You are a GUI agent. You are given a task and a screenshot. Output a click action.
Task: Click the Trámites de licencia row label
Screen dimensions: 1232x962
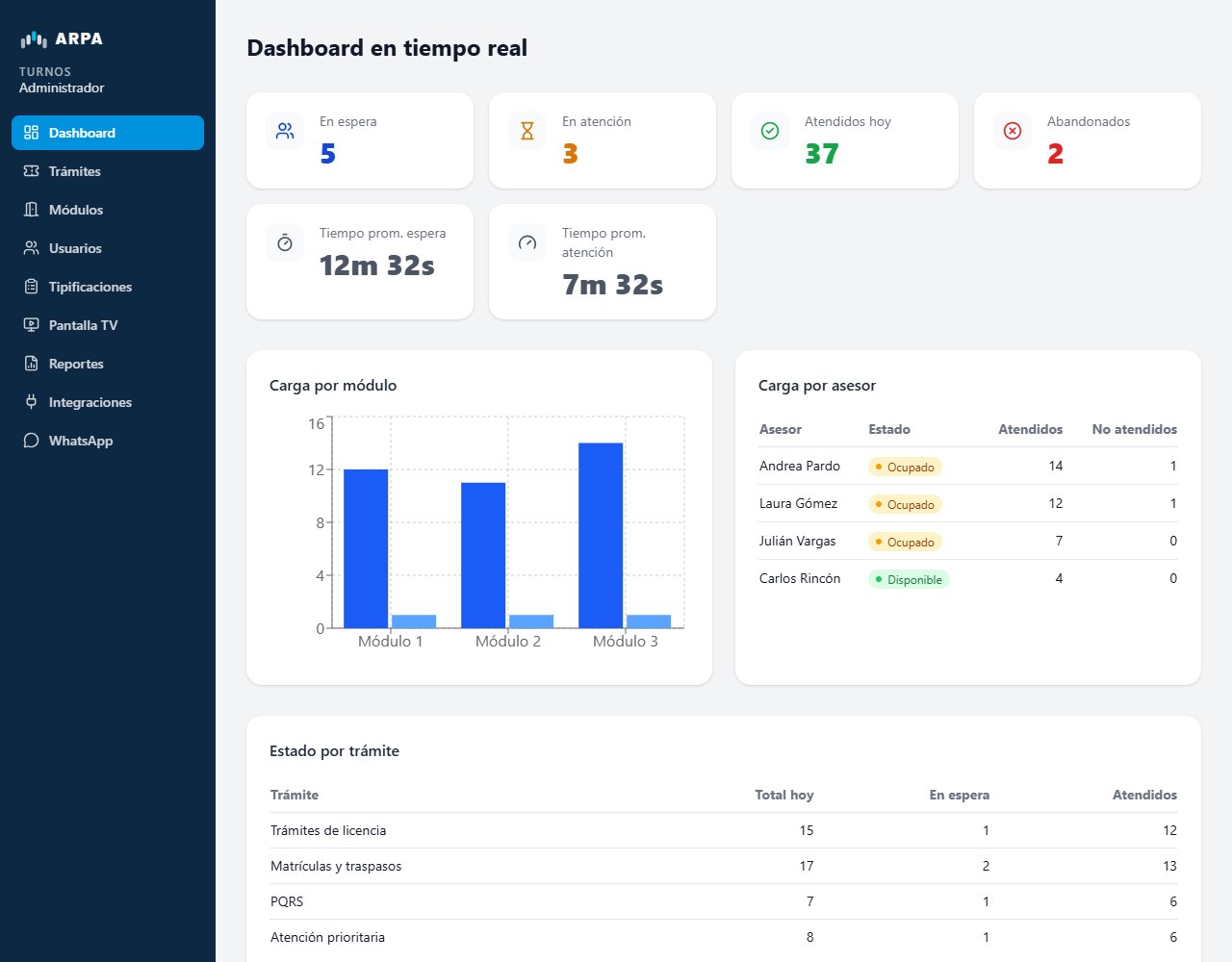pos(328,830)
